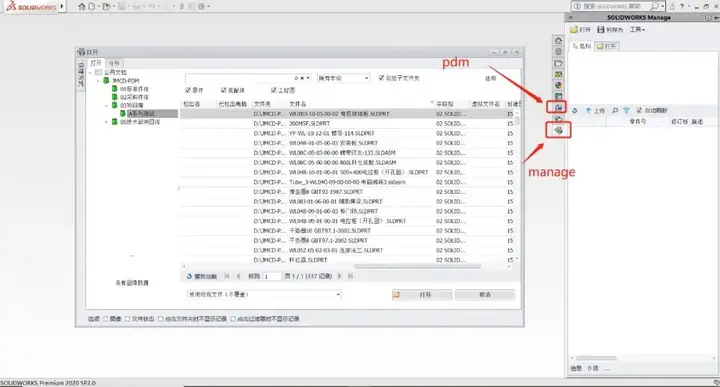The height and width of the screenshot is (387, 720).
Task: Click the search magnifier icon in the Manage panel
Action: coord(615,111)
